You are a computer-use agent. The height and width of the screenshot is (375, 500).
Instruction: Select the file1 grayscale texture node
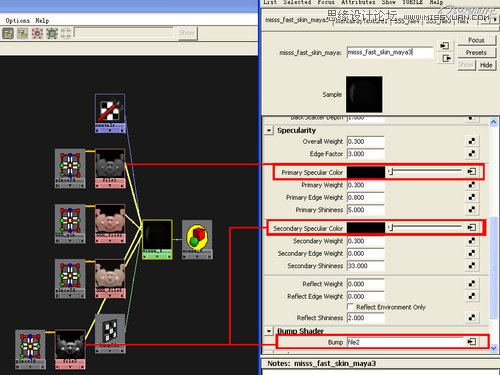(x=110, y=168)
